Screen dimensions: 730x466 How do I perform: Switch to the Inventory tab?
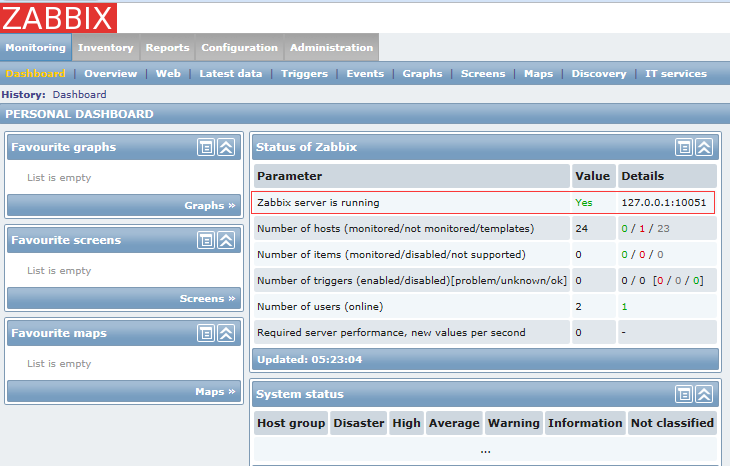click(x=105, y=47)
